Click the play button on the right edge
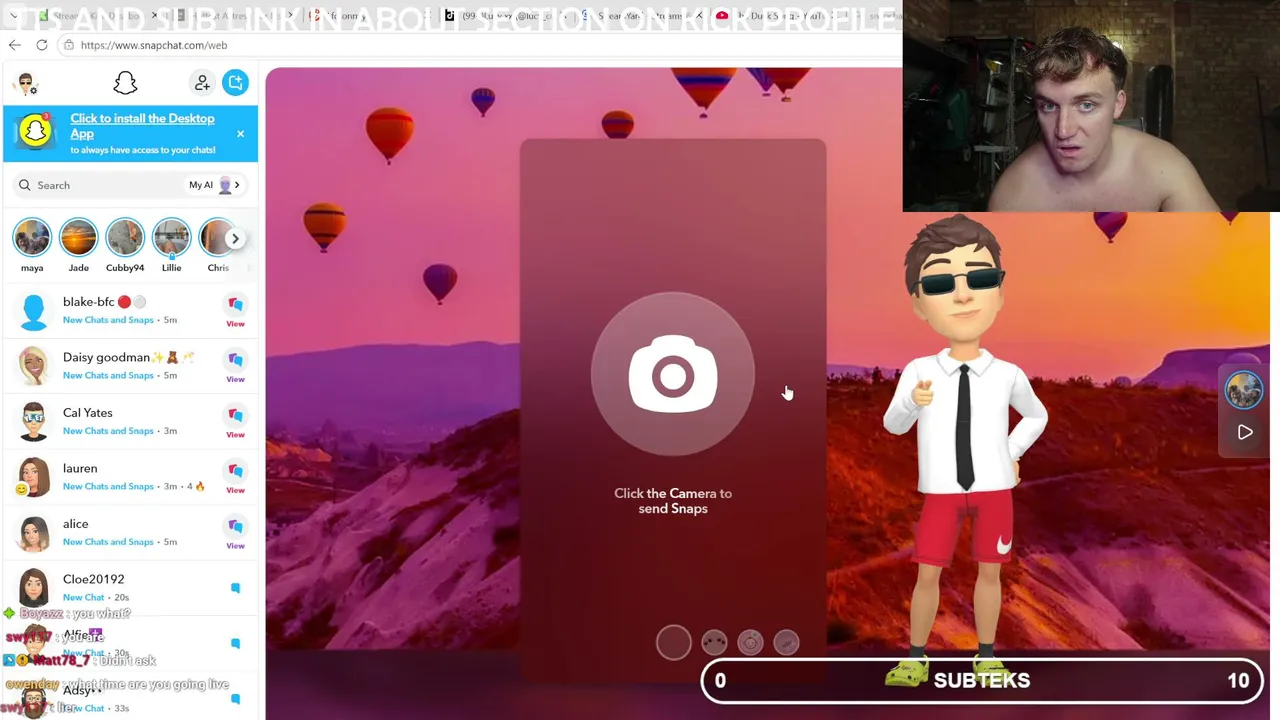The image size is (1280, 720). [1245, 432]
